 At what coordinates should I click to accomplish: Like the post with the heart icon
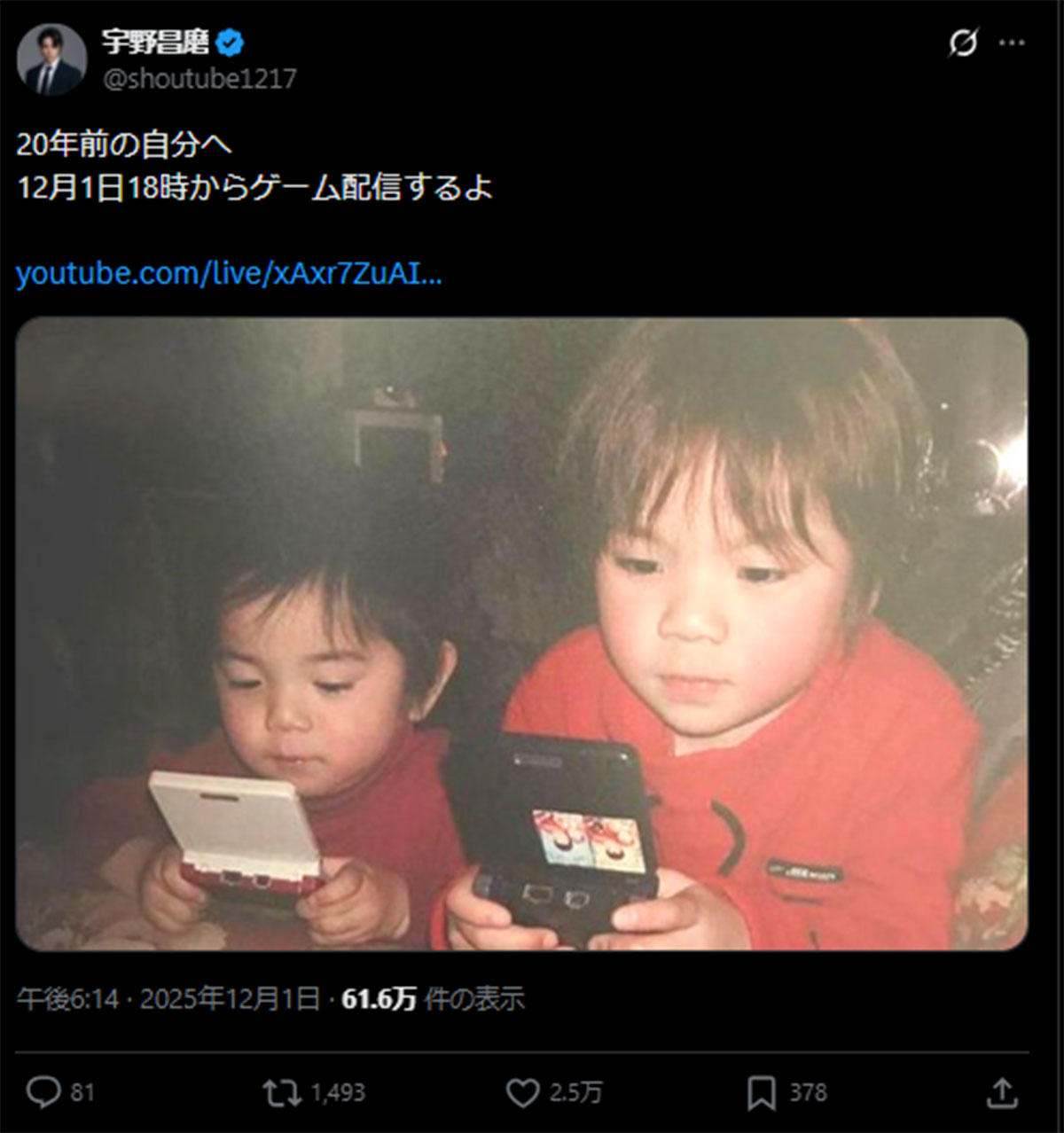click(522, 1093)
